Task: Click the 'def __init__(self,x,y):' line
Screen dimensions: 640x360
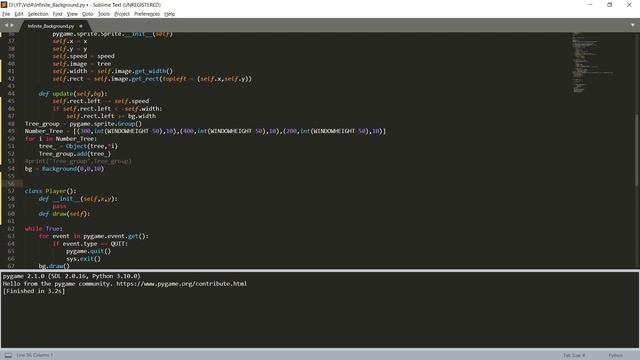Action: point(78,199)
